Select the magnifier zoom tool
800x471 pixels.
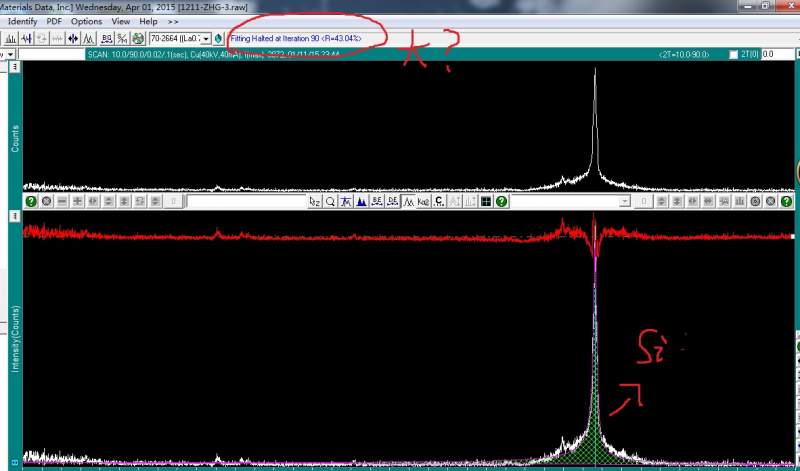point(330,202)
